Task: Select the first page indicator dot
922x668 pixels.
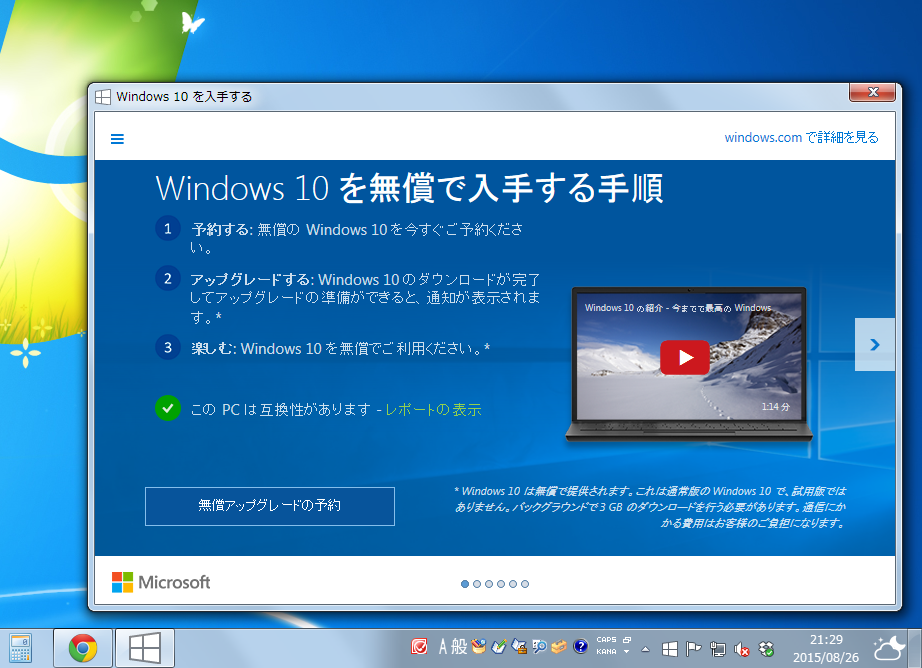Action: click(465, 584)
